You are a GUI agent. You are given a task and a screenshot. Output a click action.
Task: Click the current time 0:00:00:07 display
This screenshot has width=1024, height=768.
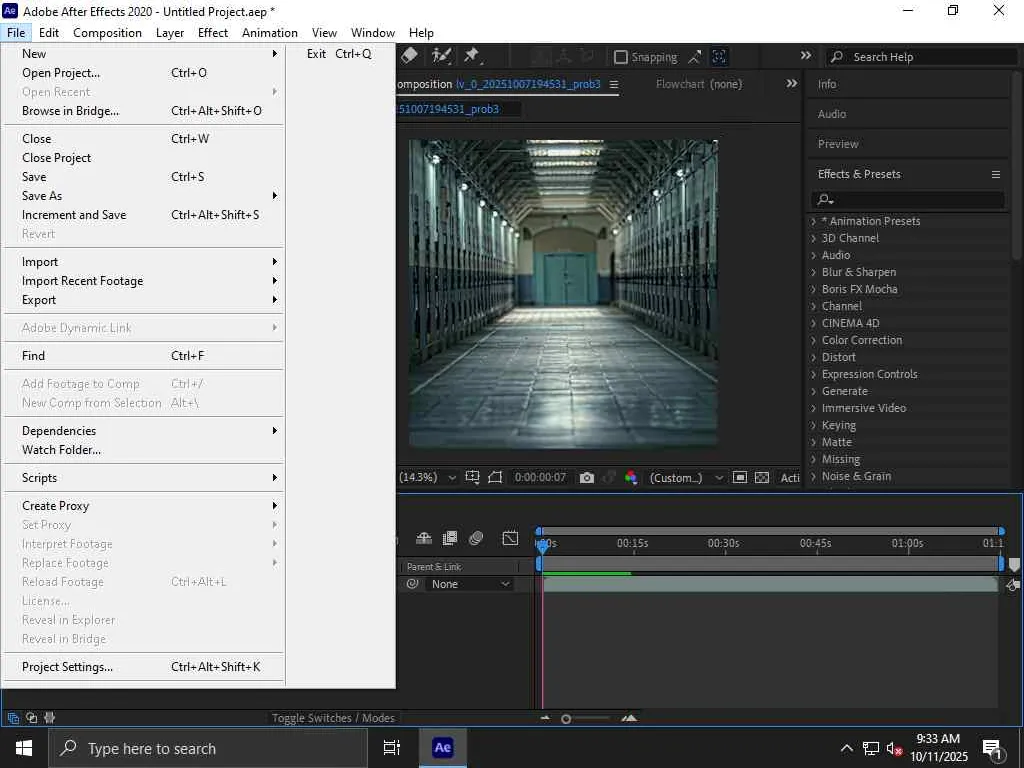[540, 478]
